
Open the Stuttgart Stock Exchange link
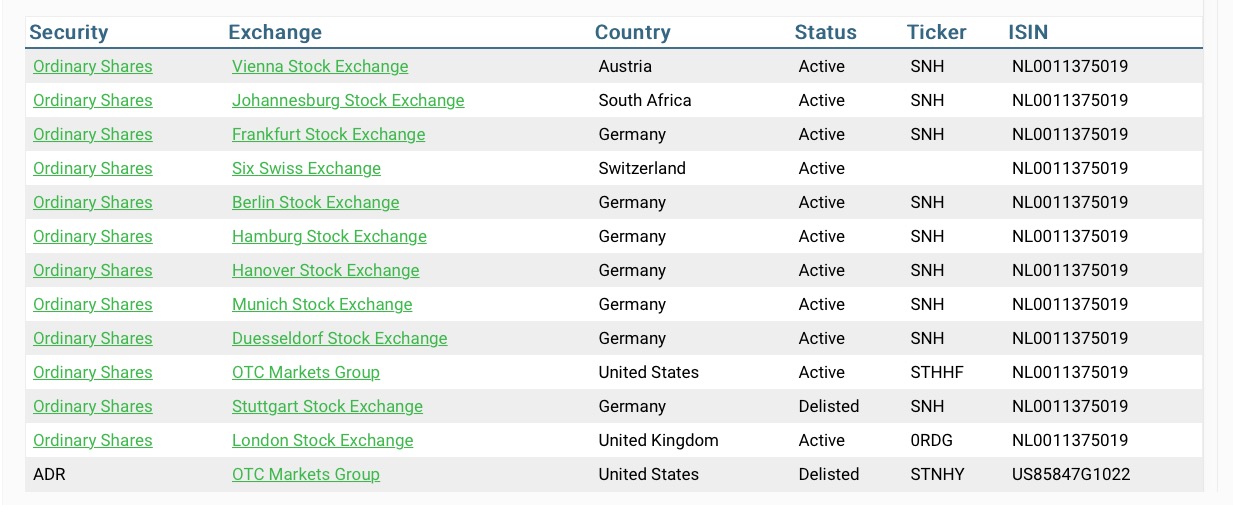(327, 407)
